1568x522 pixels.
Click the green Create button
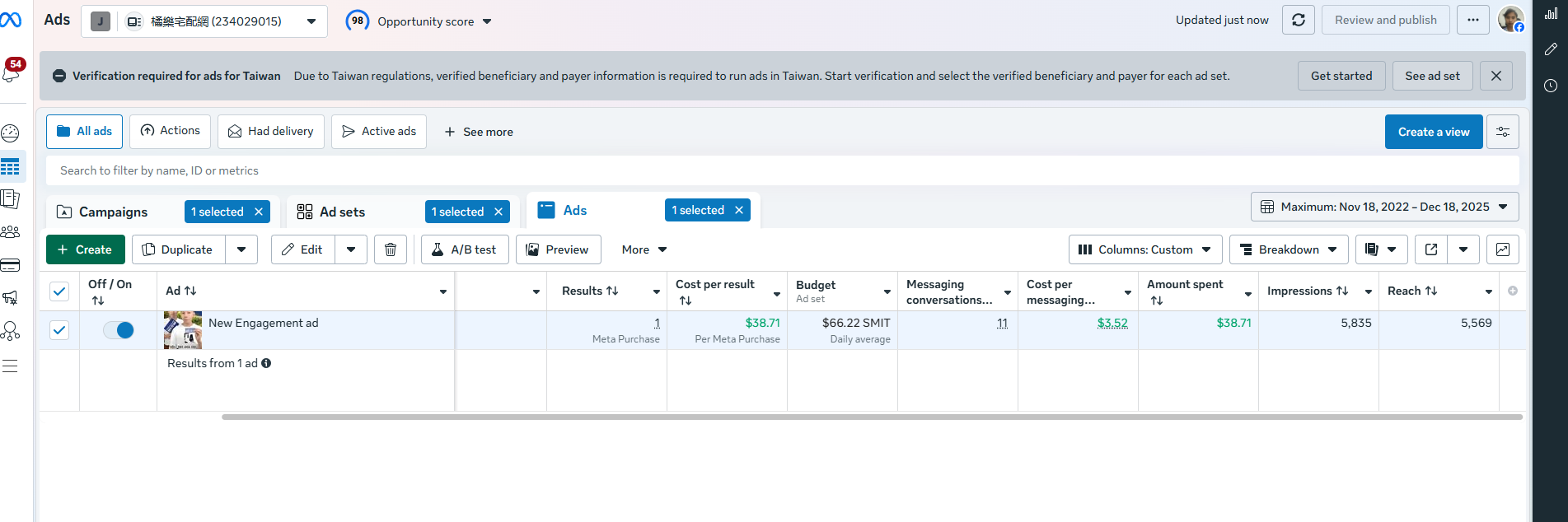coord(85,249)
